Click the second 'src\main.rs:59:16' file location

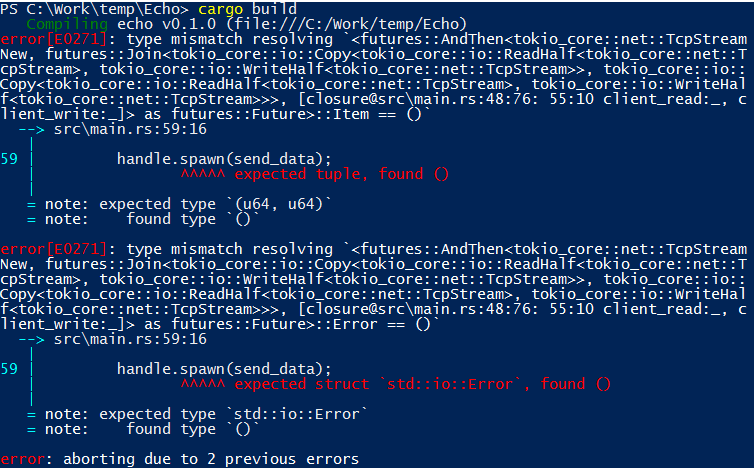(130, 339)
